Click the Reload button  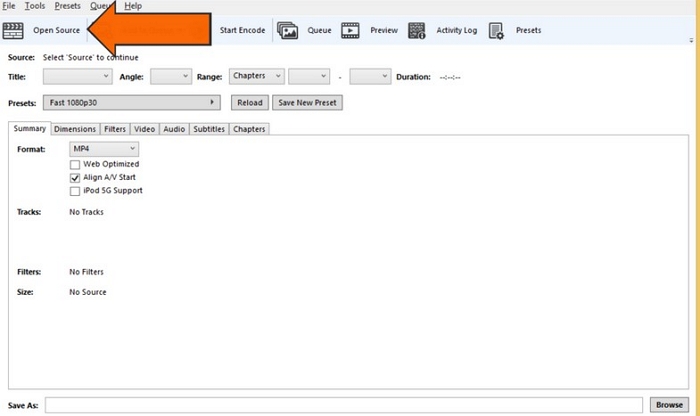(x=250, y=102)
